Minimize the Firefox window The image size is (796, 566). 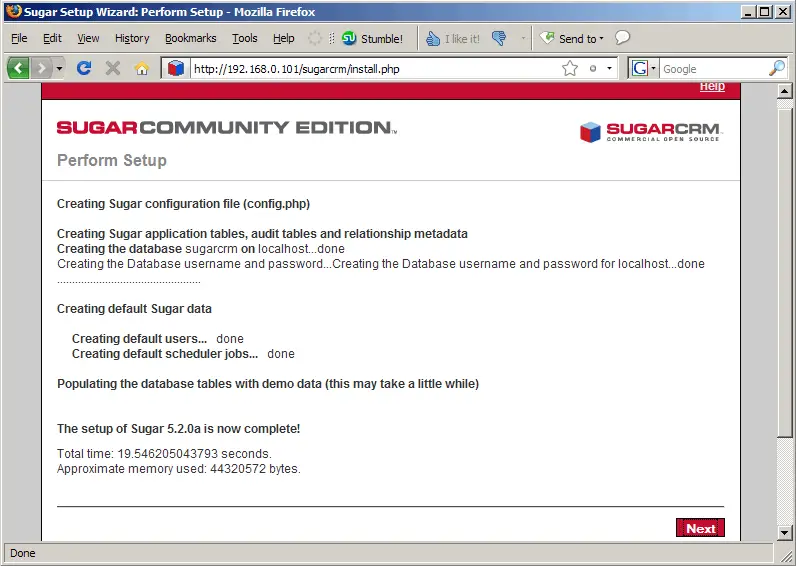pyautogui.click(x=748, y=12)
